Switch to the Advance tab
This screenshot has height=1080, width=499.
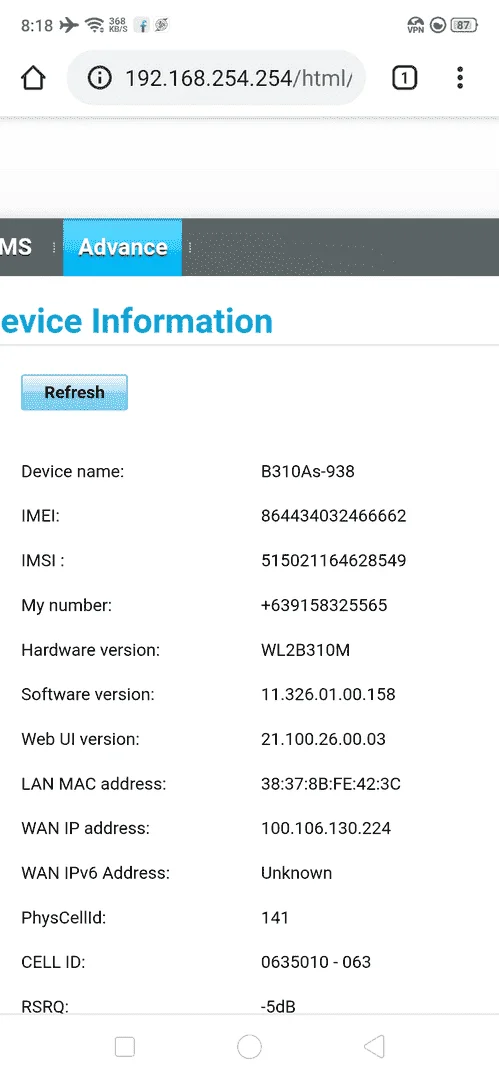pos(123,247)
